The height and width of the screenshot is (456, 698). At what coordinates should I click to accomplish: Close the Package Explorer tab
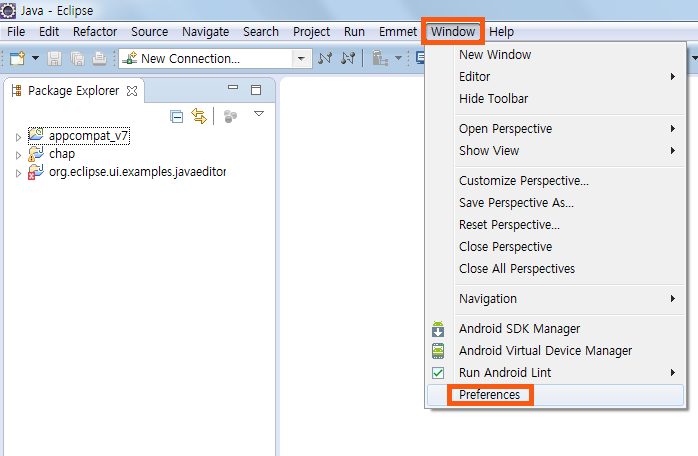132,91
